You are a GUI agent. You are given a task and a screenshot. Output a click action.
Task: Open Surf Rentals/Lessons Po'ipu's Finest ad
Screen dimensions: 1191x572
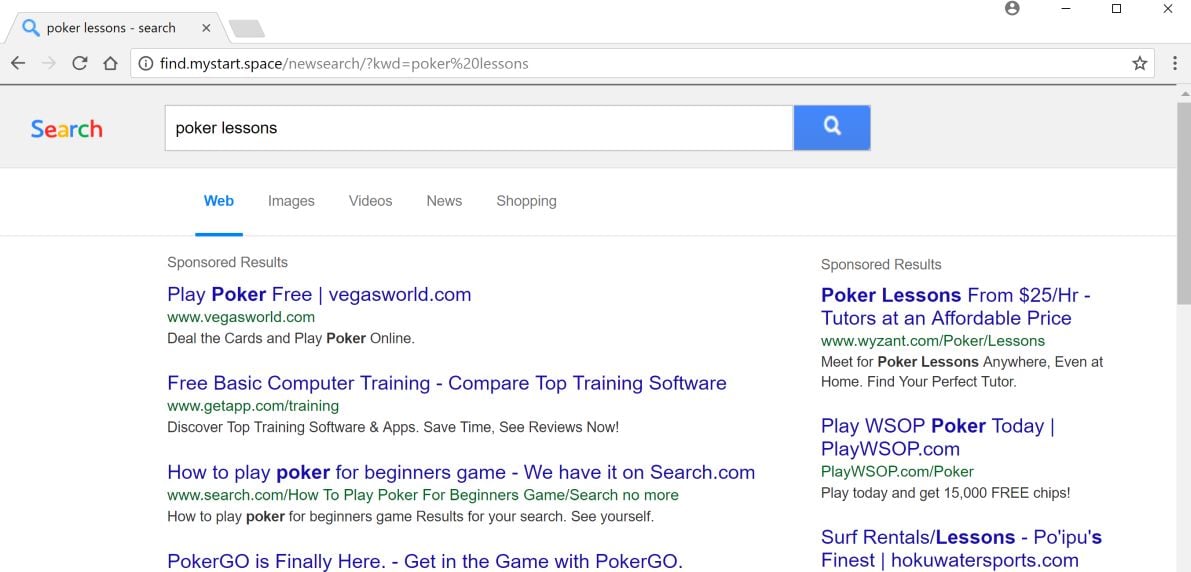point(962,549)
